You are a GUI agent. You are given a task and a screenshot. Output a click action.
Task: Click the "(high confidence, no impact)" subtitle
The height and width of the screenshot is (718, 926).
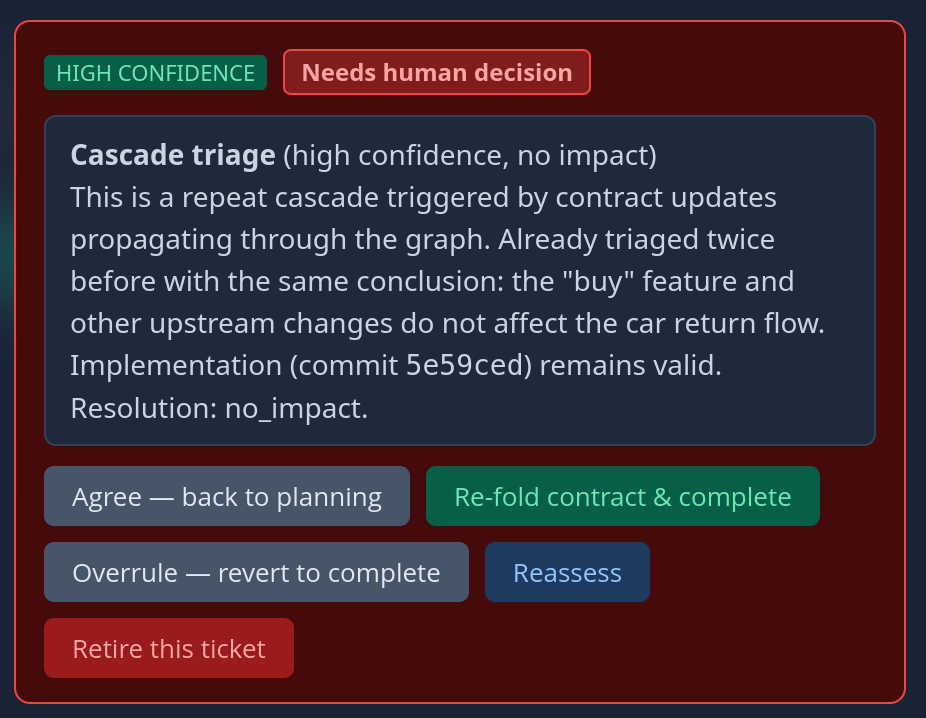[x=470, y=156]
